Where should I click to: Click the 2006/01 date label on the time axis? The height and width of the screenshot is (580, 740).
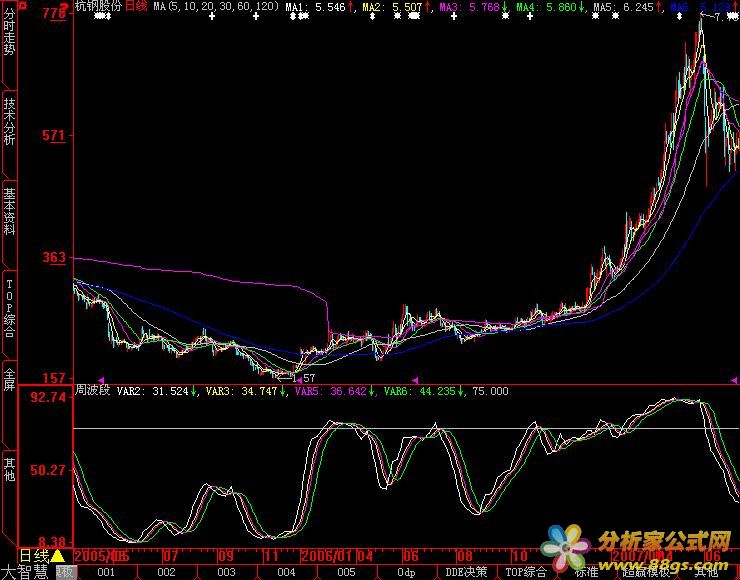(x=325, y=555)
